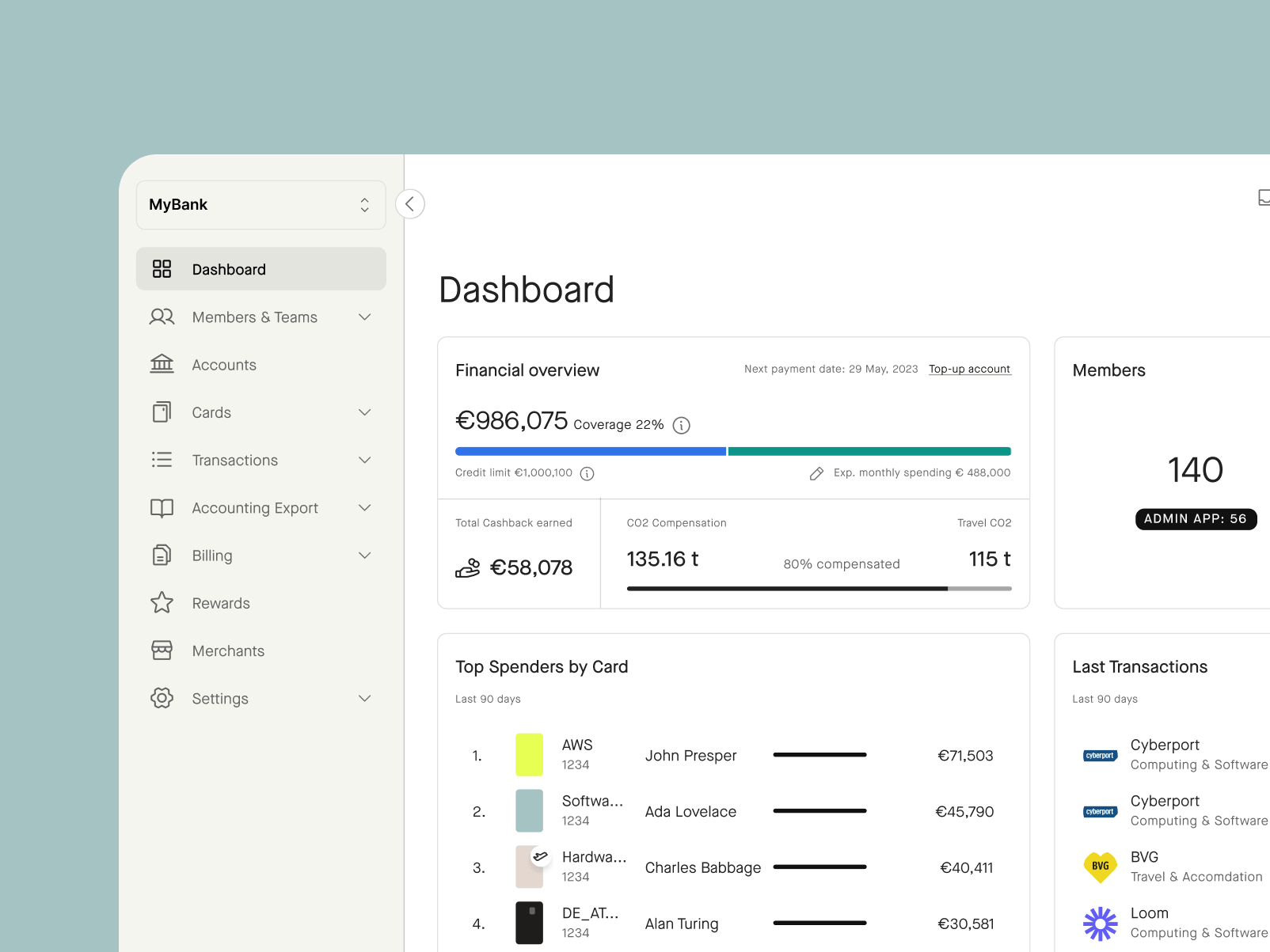Click the blue credit coverage progress bar
Screen dimensions: 1270x952
tap(590, 450)
